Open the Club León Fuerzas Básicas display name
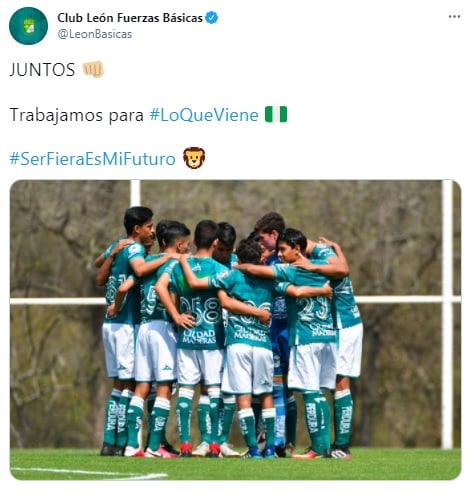This screenshot has height=492, width=474. tap(130, 18)
